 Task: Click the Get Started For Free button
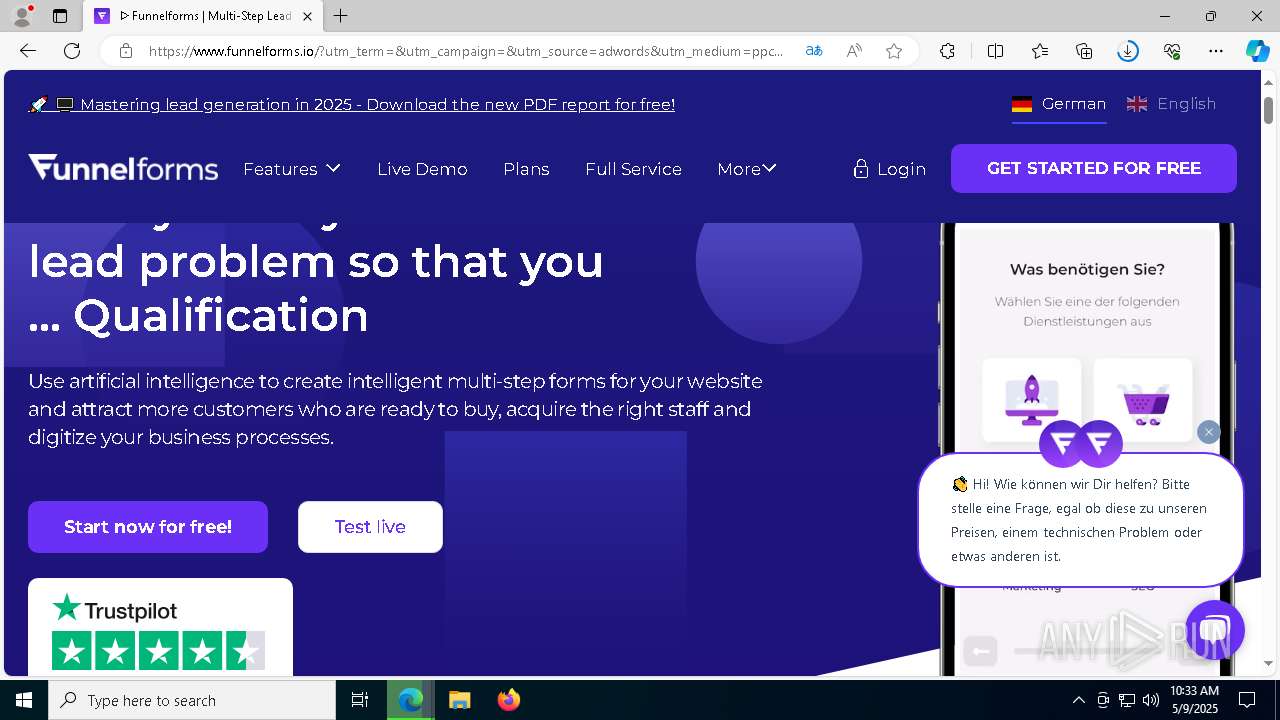1094,168
